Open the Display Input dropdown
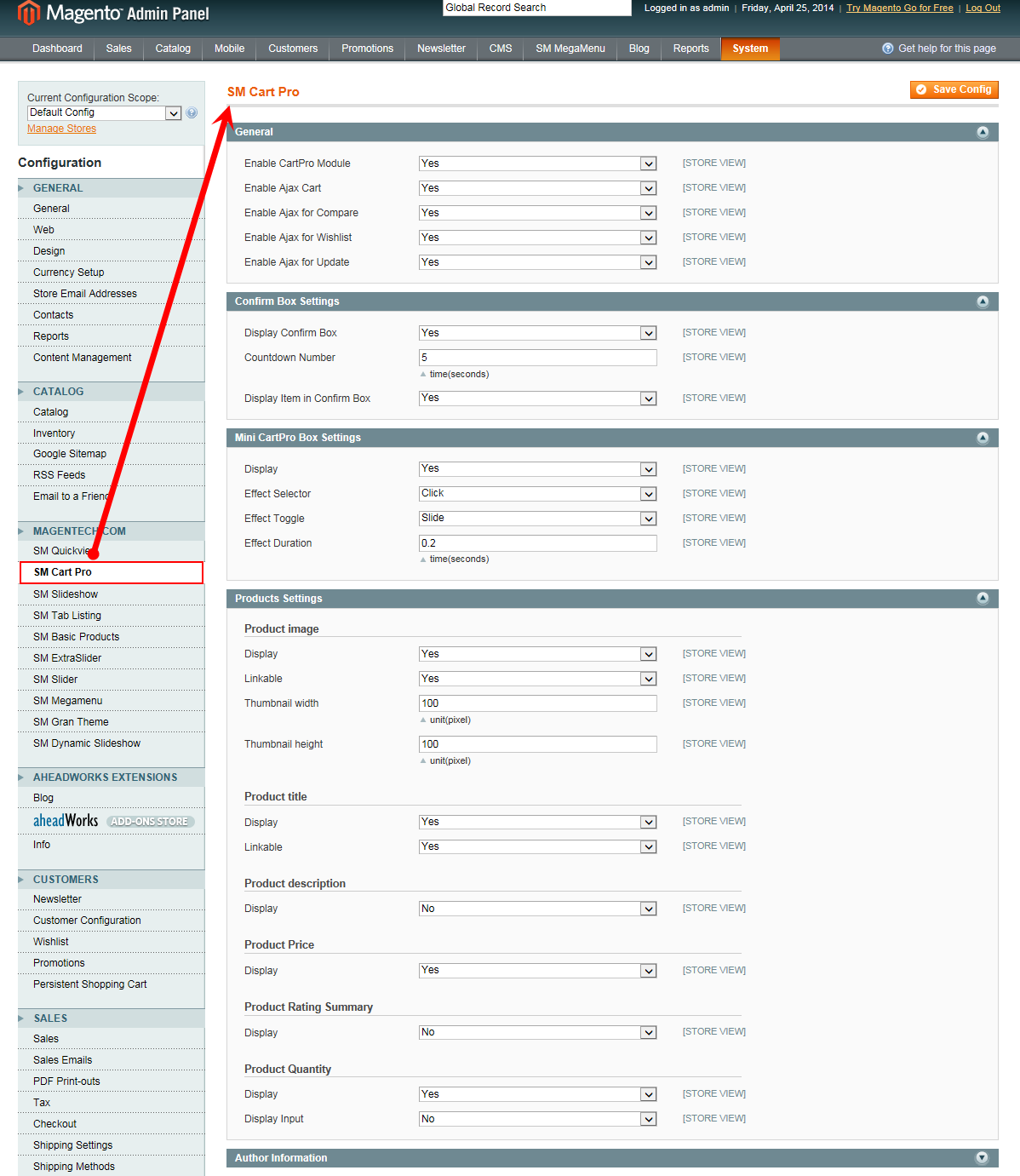The image size is (1020, 1176). coord(538,1119)
